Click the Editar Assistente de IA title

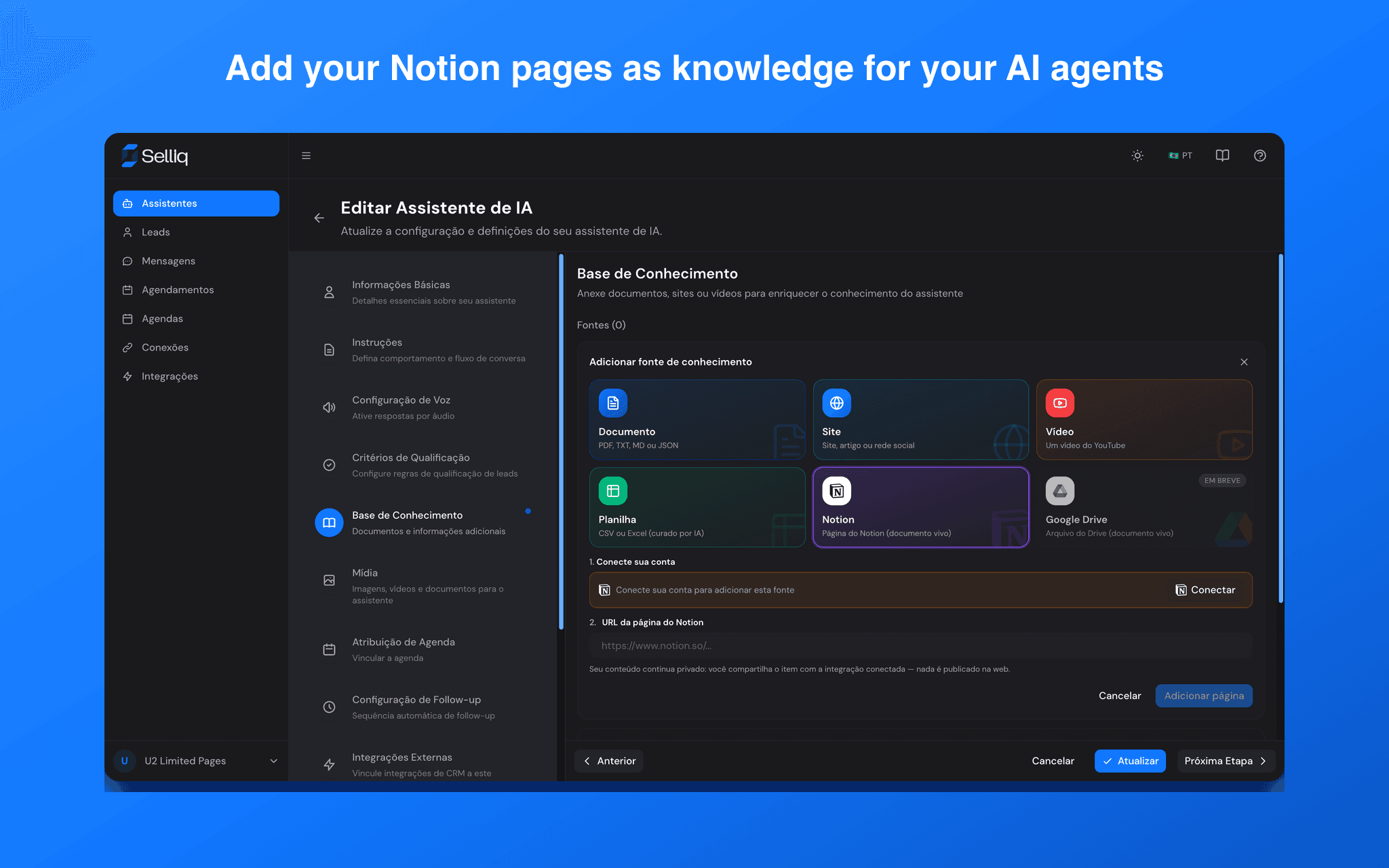pos(436,208)
